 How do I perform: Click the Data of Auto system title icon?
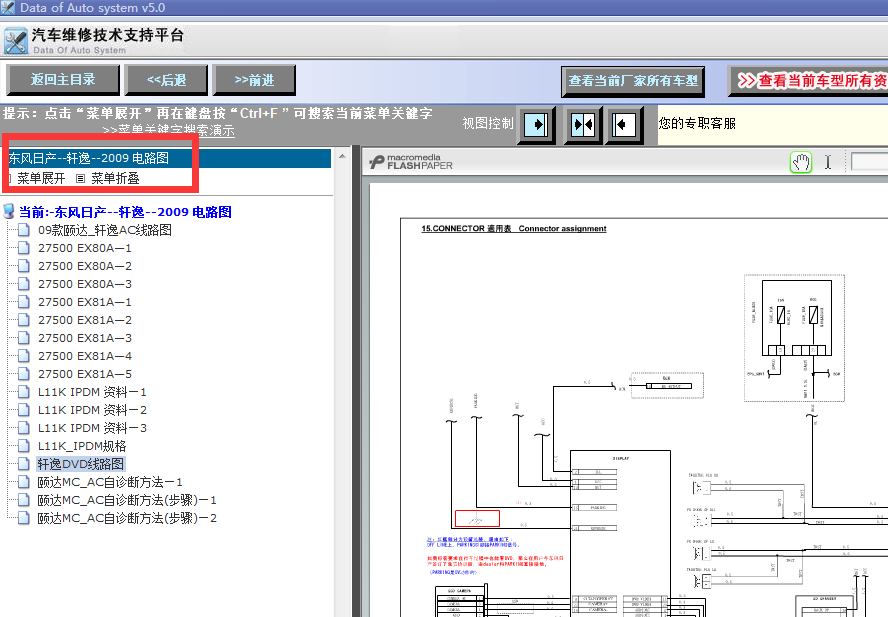(x=7, y=7)
